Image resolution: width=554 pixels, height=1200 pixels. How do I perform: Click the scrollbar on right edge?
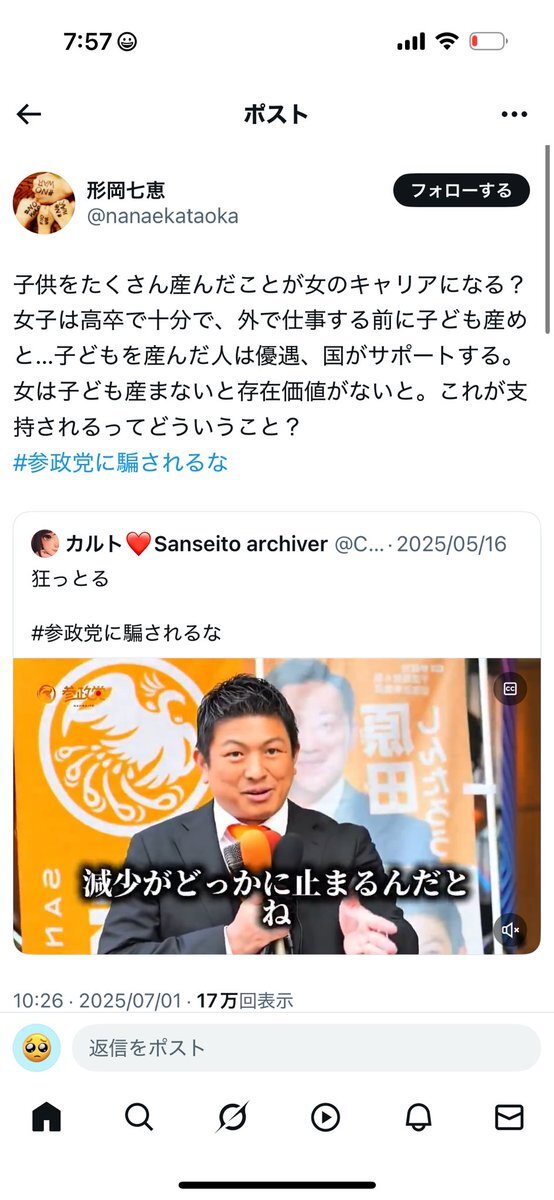point(547,240)
